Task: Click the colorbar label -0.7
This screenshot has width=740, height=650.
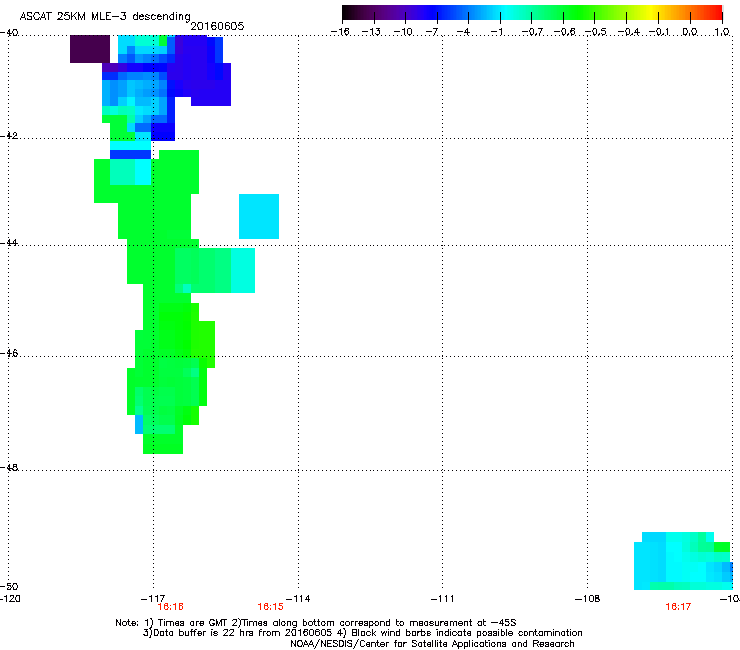Action: point(532,32)
